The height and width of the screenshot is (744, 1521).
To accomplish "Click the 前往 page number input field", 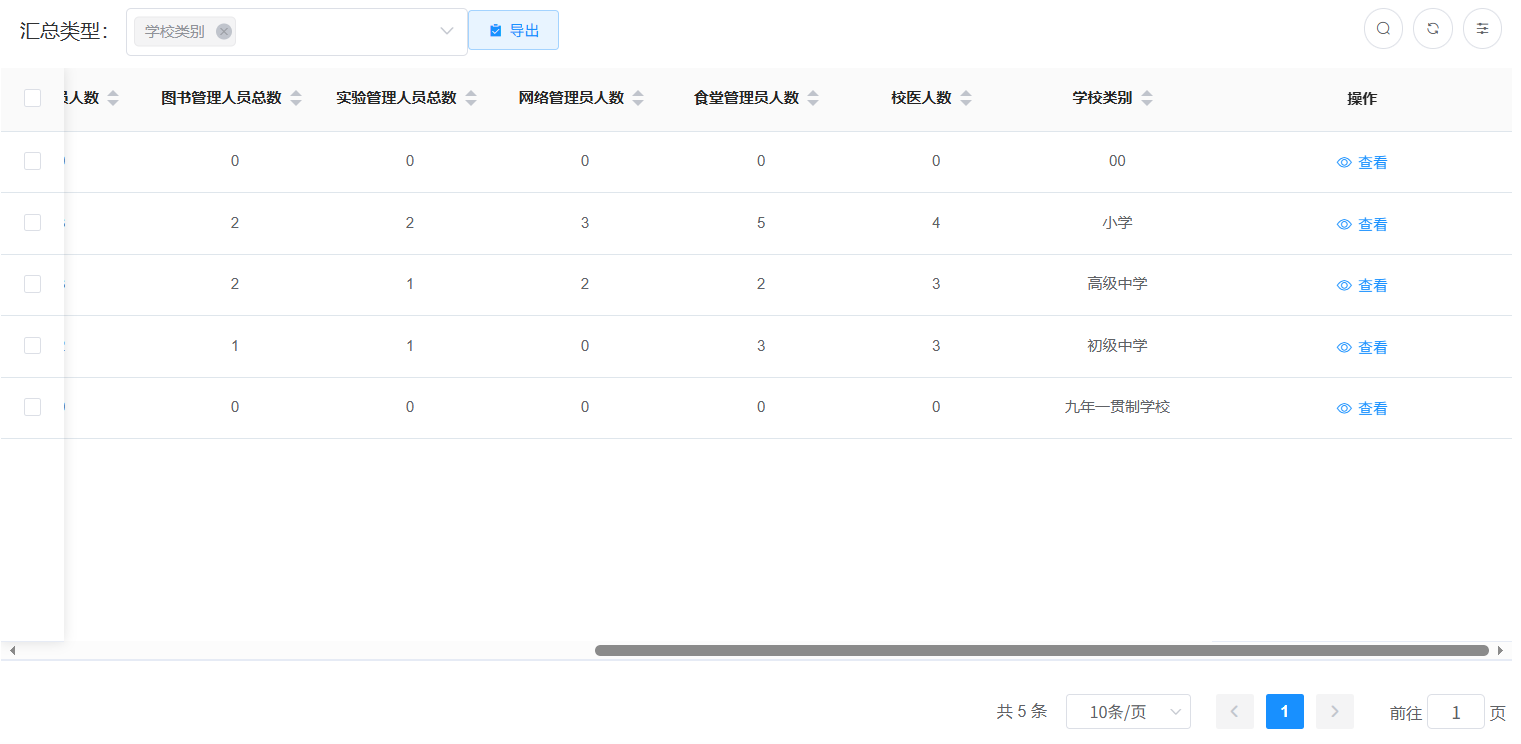I will [1455, 712].
